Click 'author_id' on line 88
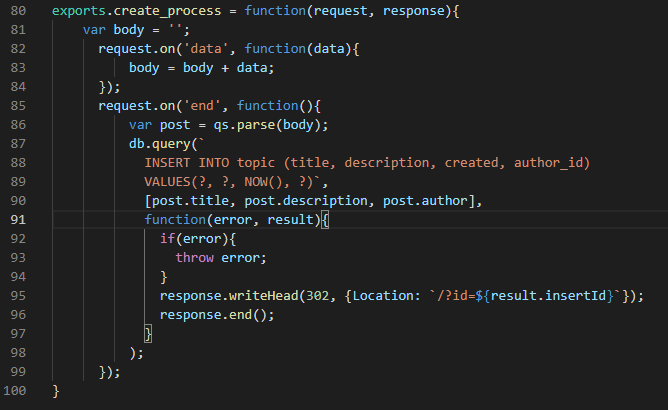Screen dimensions: 668x410 549,163
